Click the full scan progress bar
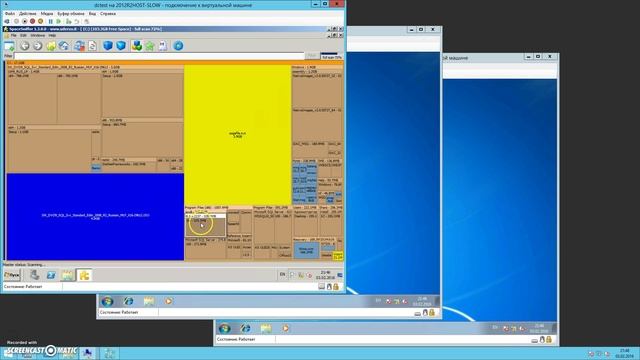The width and height of the screenshot is (640, 360). pos(331,56)
